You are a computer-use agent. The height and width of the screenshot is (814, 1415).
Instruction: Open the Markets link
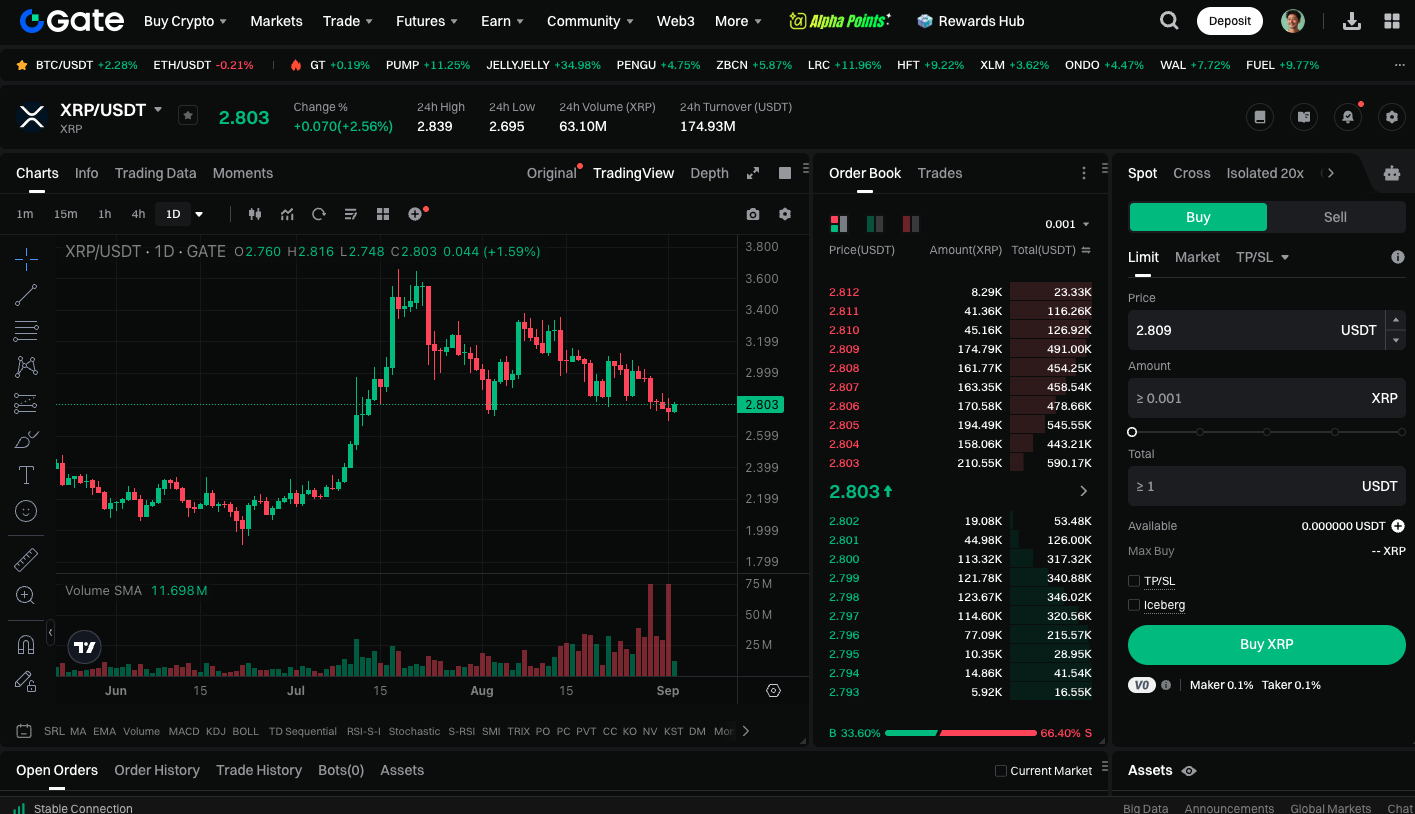point(276,21)
